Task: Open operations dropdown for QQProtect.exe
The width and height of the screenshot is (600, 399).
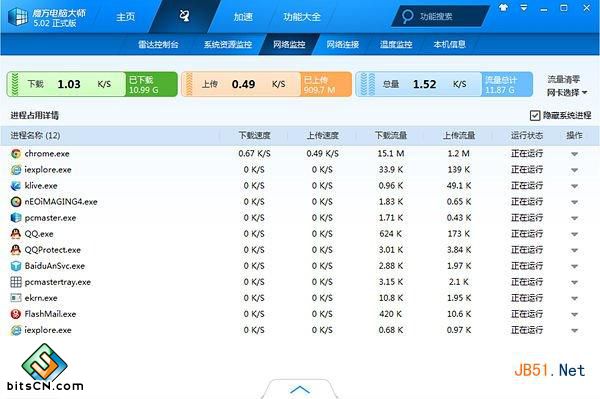Action: [x=574, y=251]
